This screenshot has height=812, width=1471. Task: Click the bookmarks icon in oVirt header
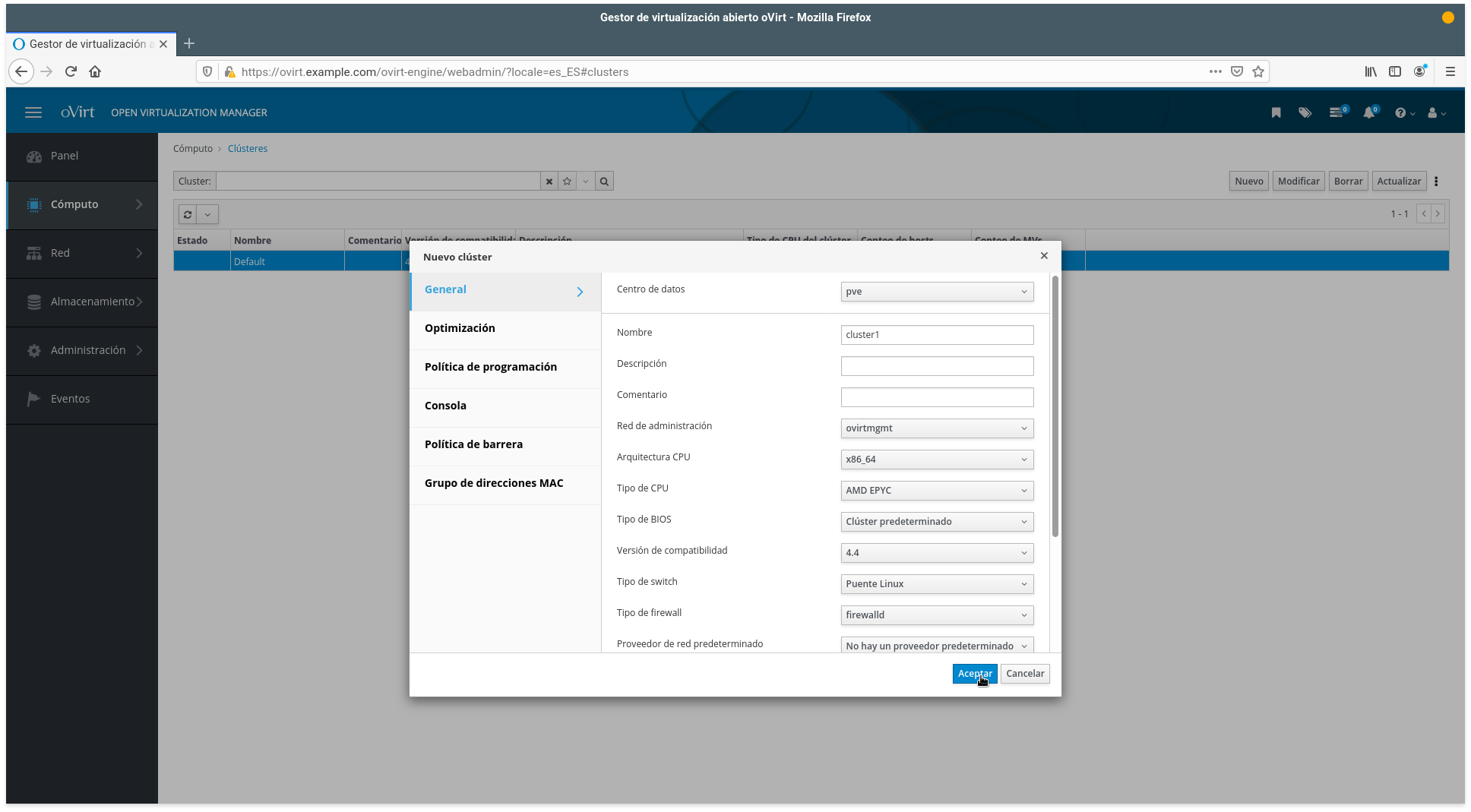click(1276, 112)
